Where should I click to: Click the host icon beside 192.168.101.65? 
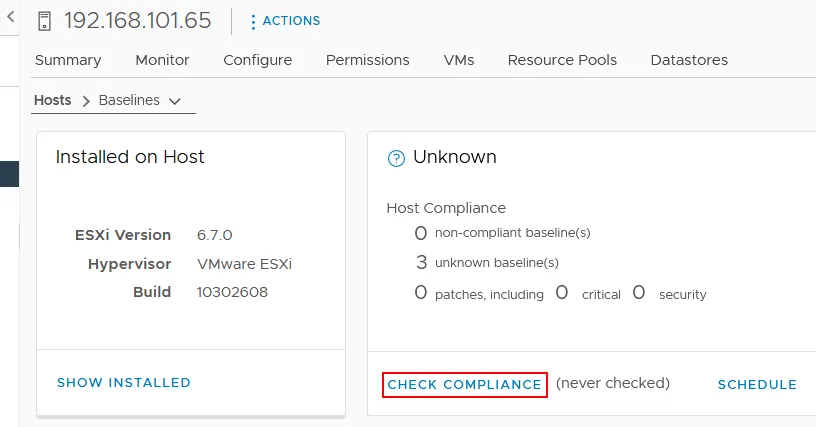44,20
